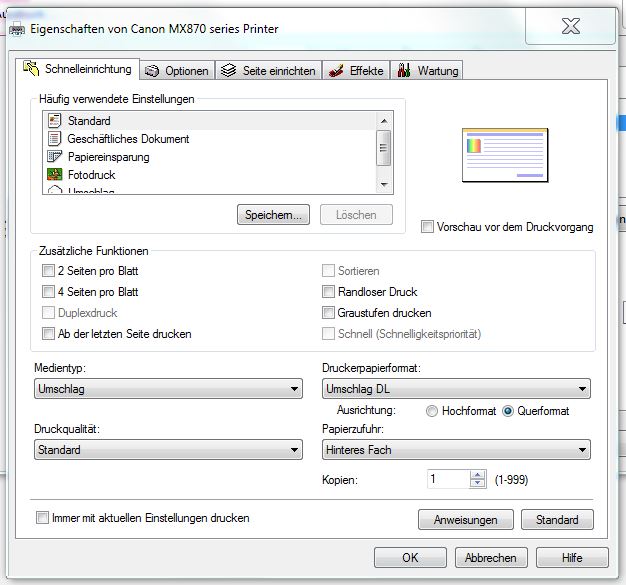Select Querformat orientation
Screen dimensions: 626x585
pos(508,411)
